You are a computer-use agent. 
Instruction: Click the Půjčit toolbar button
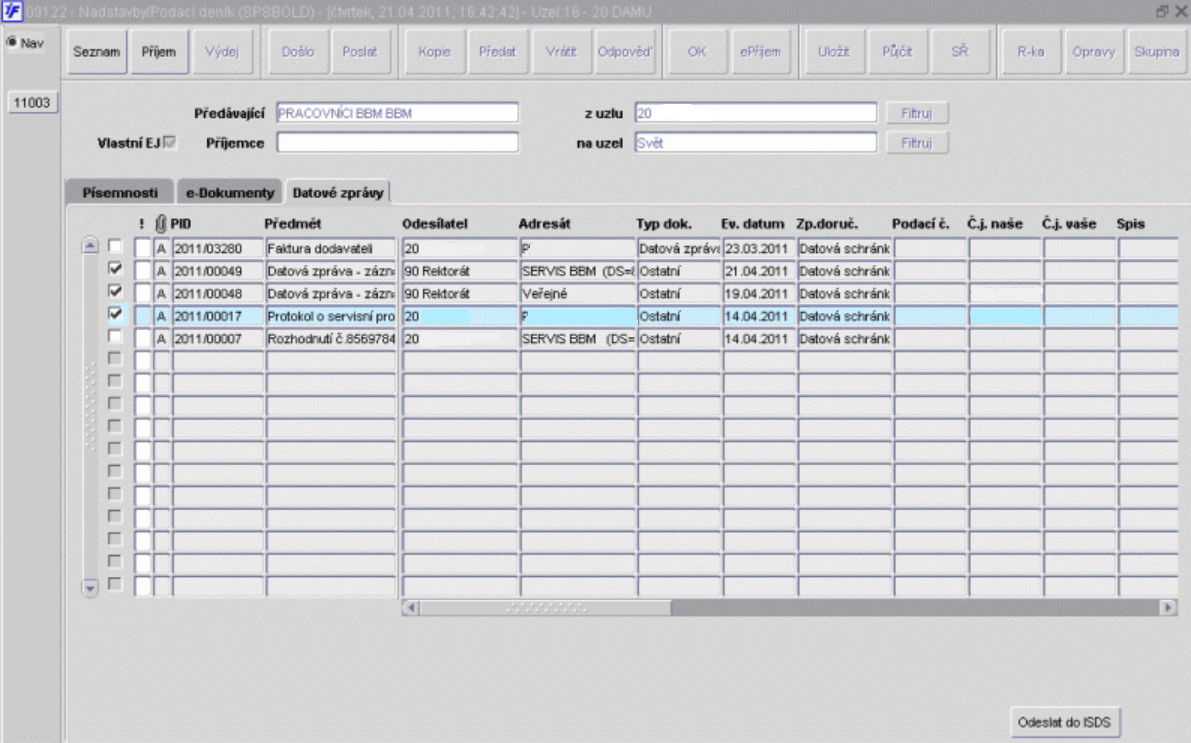coord(897,52)
